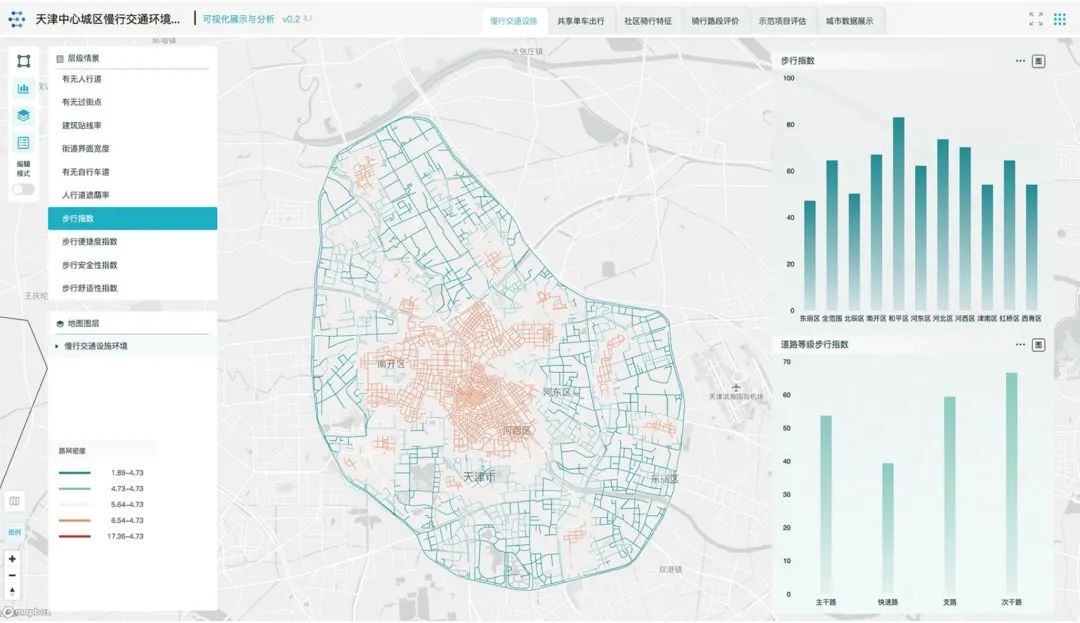This screenshot has width=1080, height=623.
Task: Select the highlighted 步行指数 indicator
Action: click(x=132, y=218)
